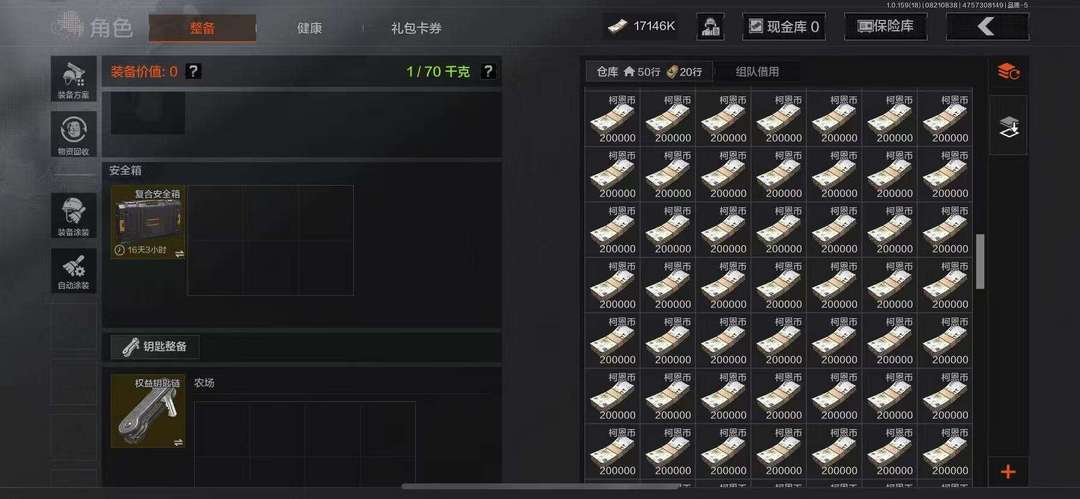The height and width of the screenshot is (499, 1080).
Task: Click the question mark beside 装备价值
Action: click(x=194, y=71)
